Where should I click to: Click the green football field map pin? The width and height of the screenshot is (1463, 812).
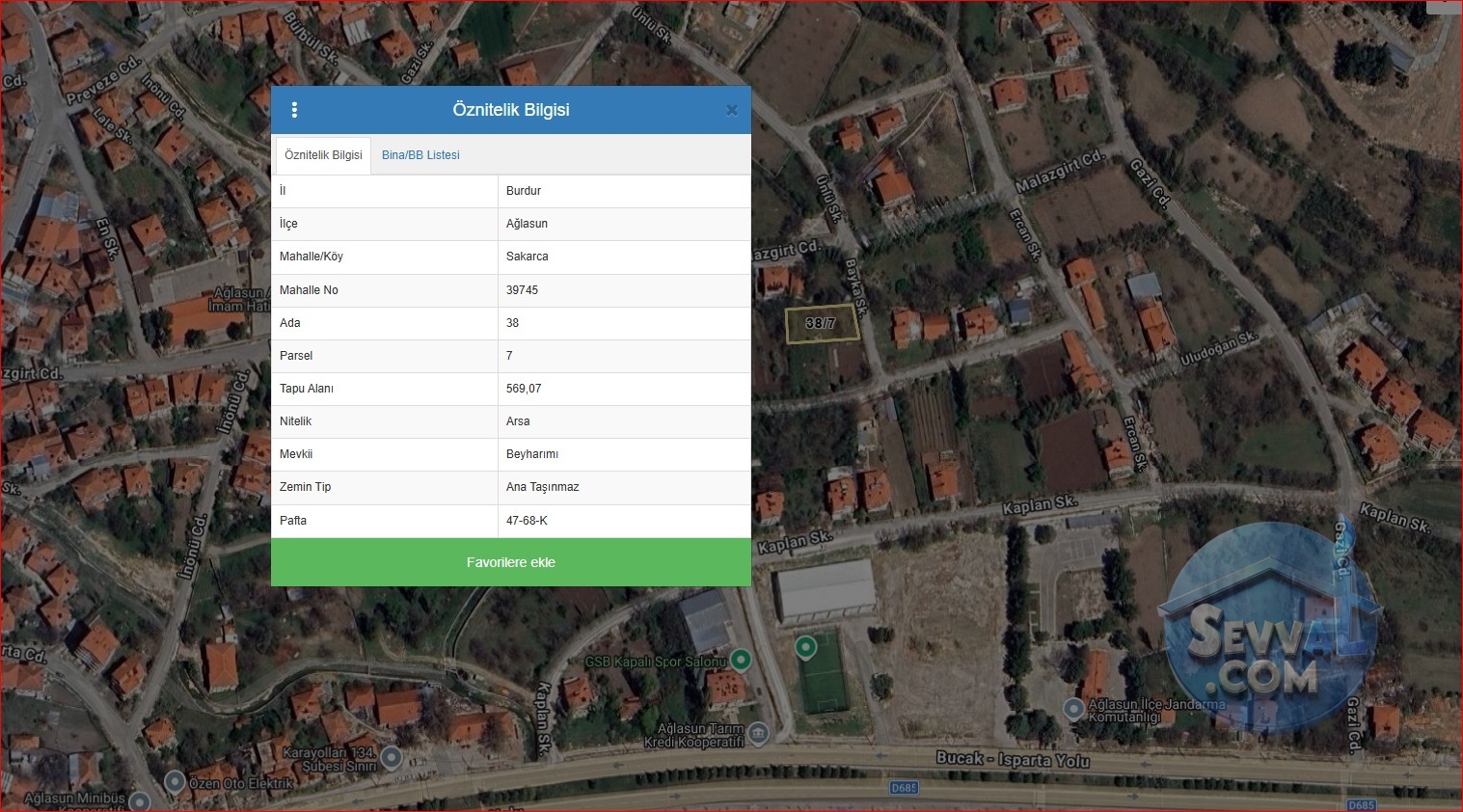[805, 646]
